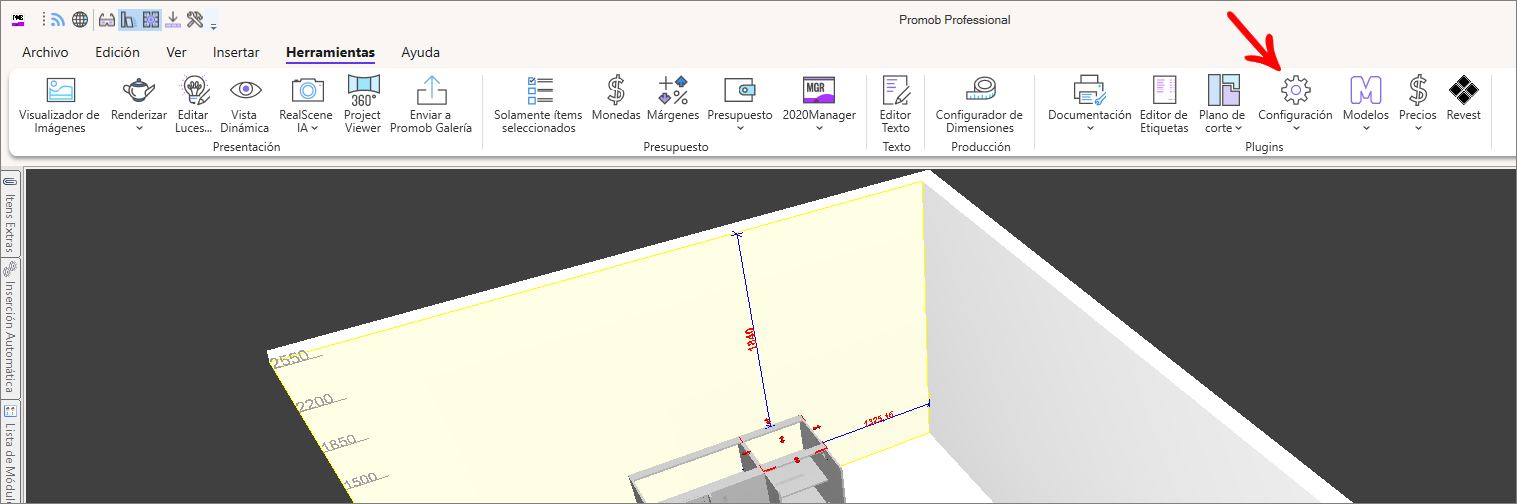Select the 1840 vertical dimension label
Screen dimensions: 1517x504
tap(752, 338)
